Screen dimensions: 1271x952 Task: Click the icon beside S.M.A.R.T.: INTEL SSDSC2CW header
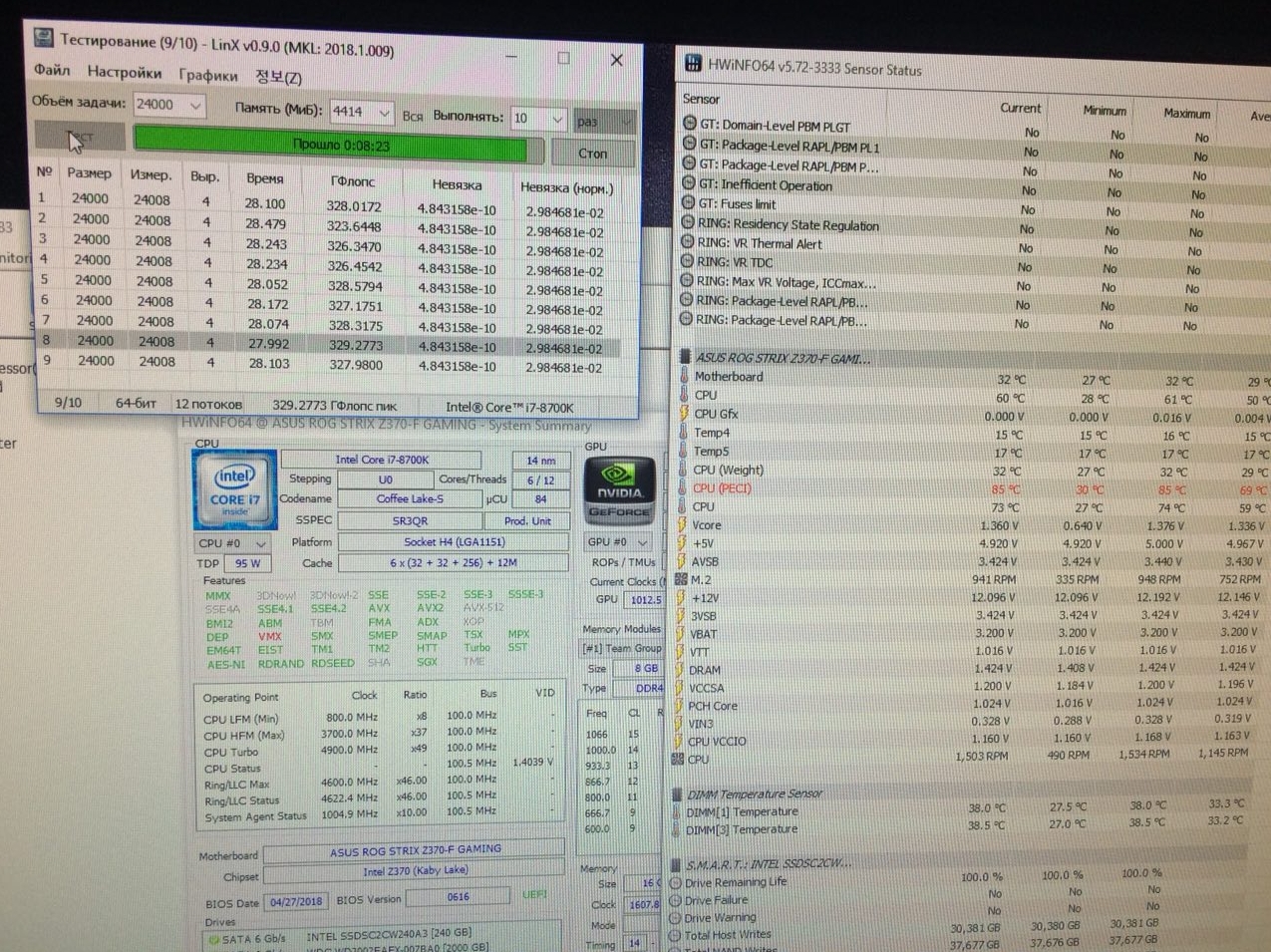(x=677, y=863)
